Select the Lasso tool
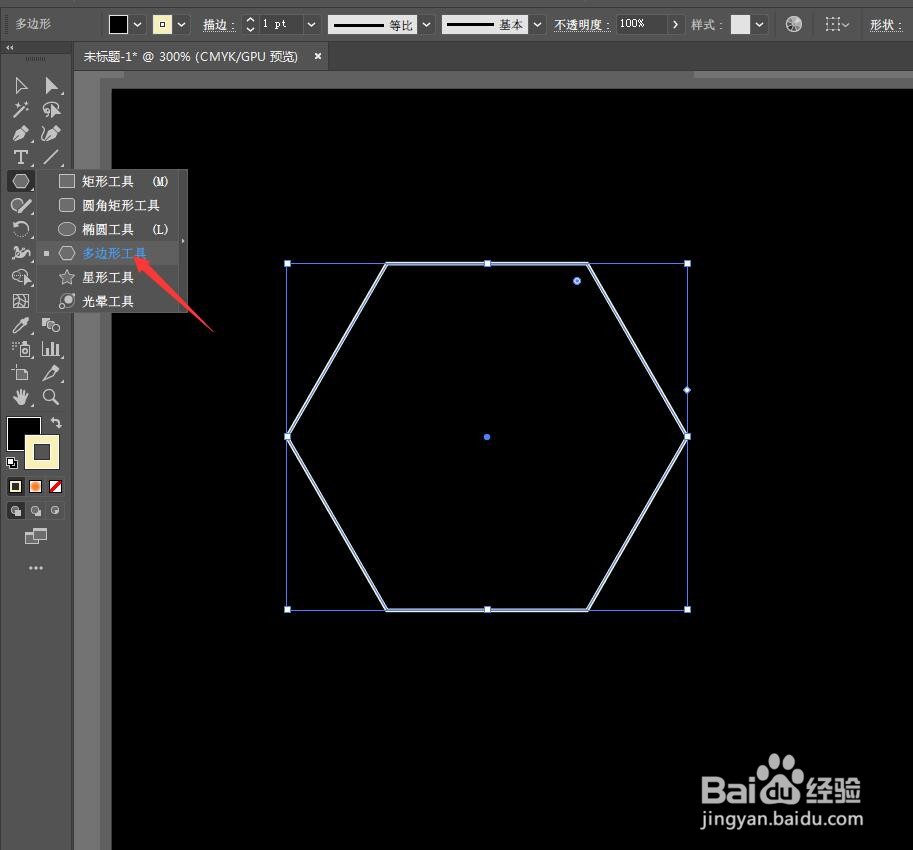Viewport: 913px width, 850px height. [x=51, y=109]
